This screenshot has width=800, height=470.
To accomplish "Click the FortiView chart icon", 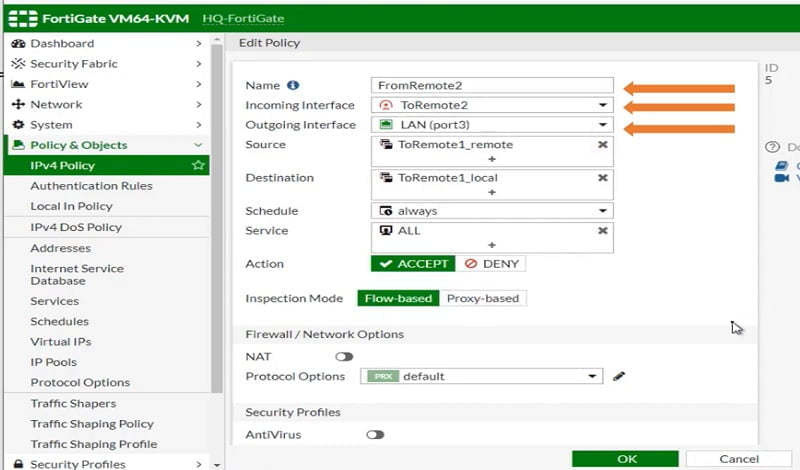I will tap(18, 84).
